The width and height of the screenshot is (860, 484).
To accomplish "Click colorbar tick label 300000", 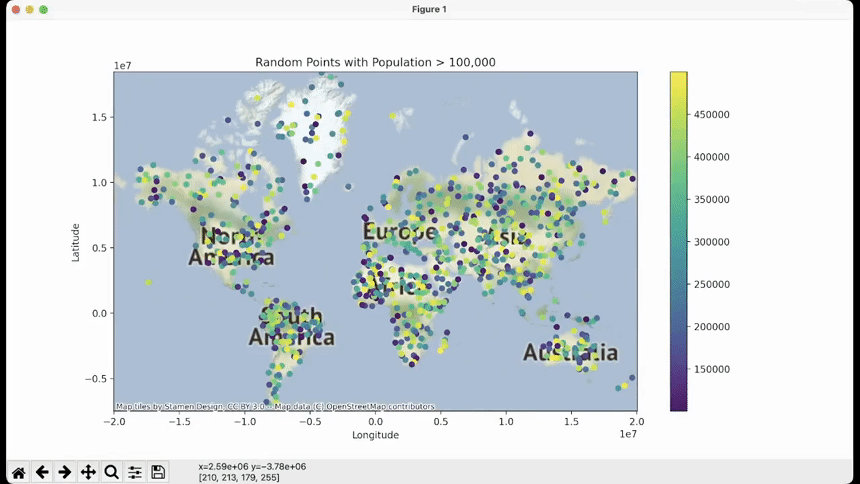I will point(711,242).
